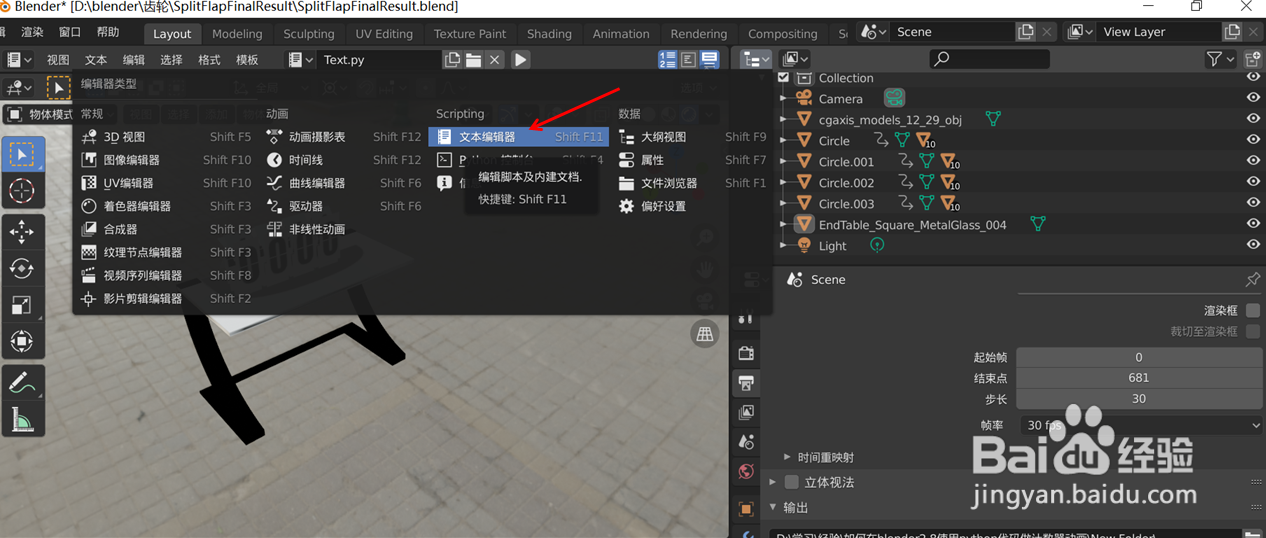This screenshot has width=1266, height=538.
Task: Choose 图像编辑器 from the editor list
Action: click(166, 160)
